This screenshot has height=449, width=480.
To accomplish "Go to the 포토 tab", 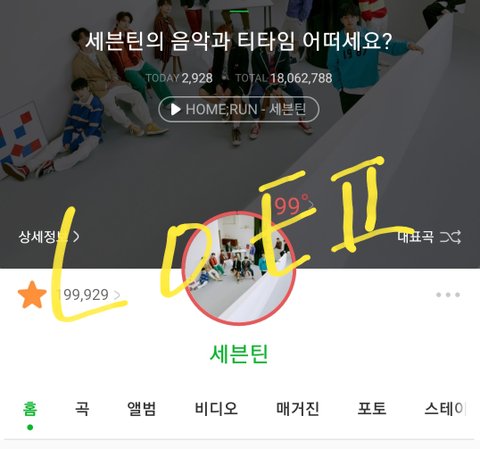I will point(372,408).
